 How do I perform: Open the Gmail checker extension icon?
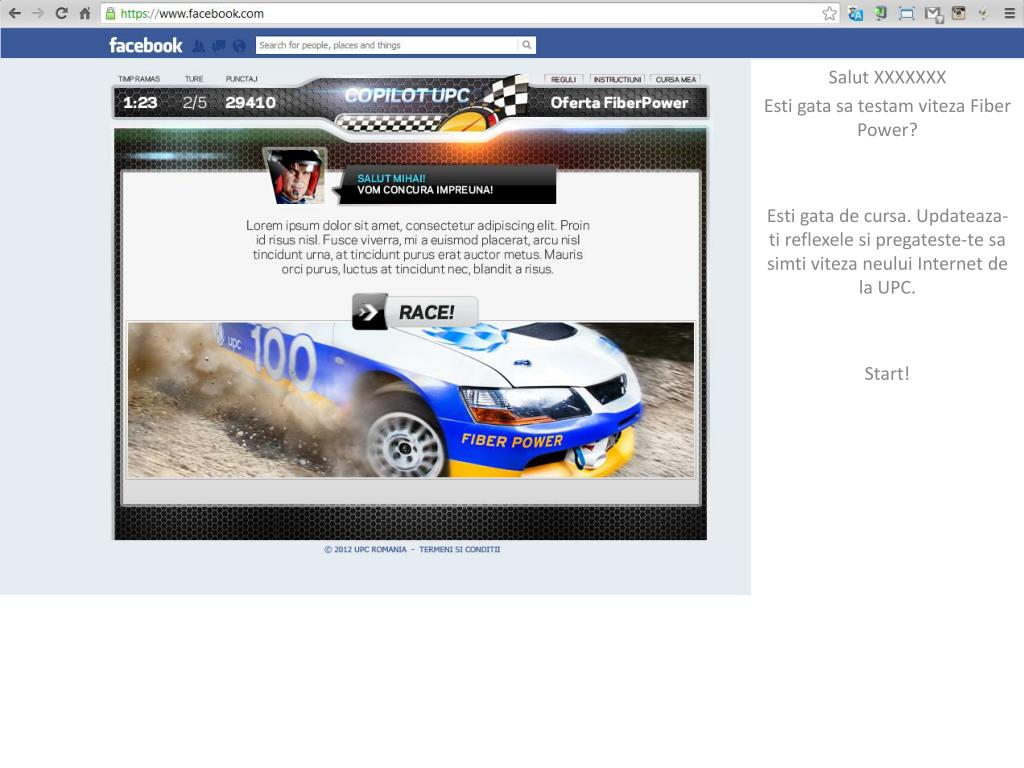pos(933,14)
